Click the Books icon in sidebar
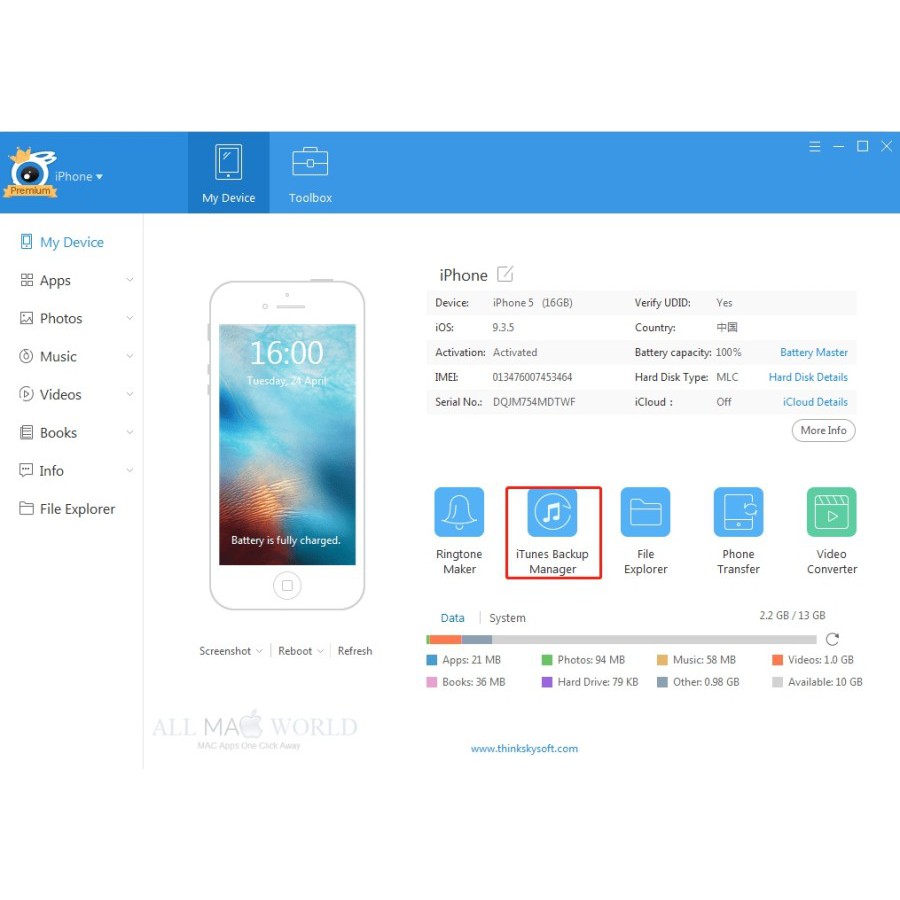 click(26, 432)
